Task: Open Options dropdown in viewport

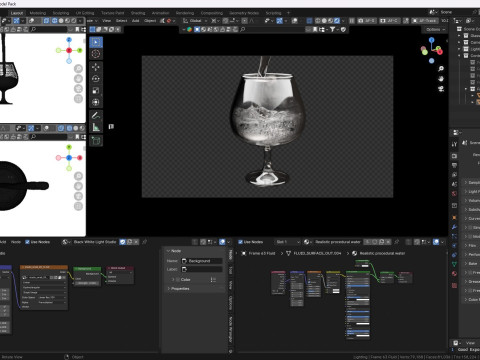Action: click(x=435, y=29)
